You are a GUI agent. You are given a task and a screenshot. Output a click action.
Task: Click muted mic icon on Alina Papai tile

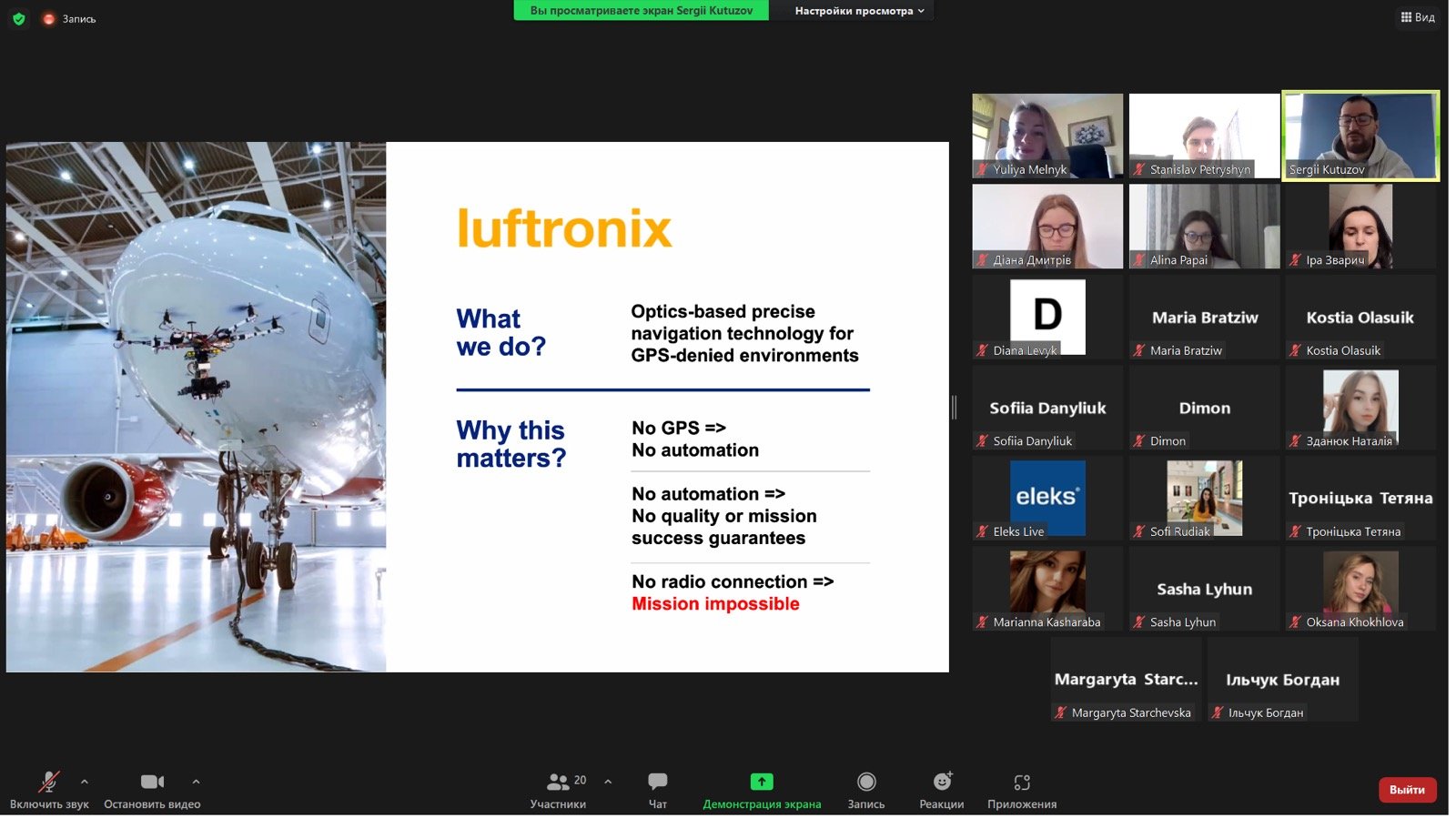[1139, 260]
